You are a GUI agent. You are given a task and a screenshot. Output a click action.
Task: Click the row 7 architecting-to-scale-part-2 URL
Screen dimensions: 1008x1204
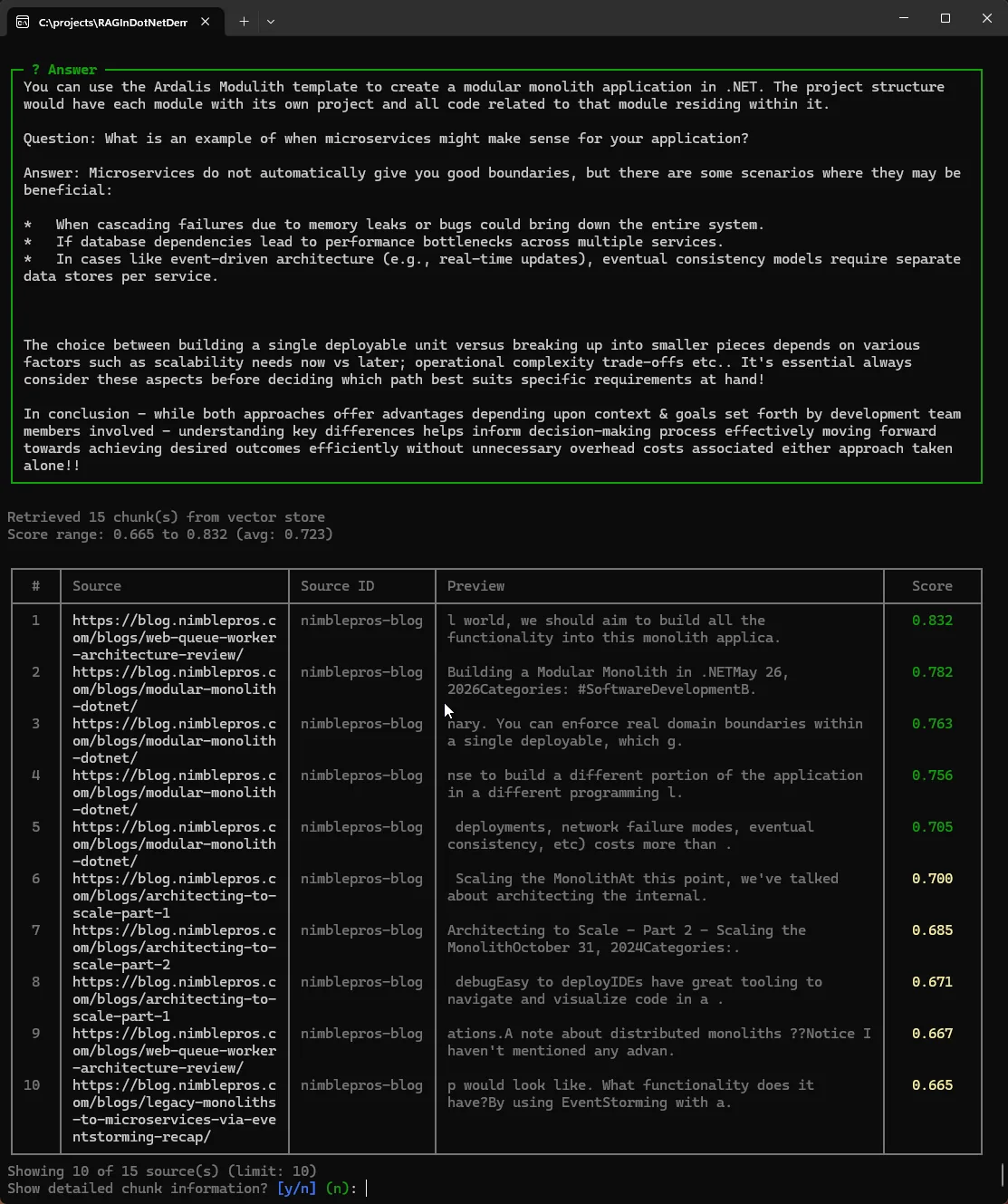pos(175,948)
